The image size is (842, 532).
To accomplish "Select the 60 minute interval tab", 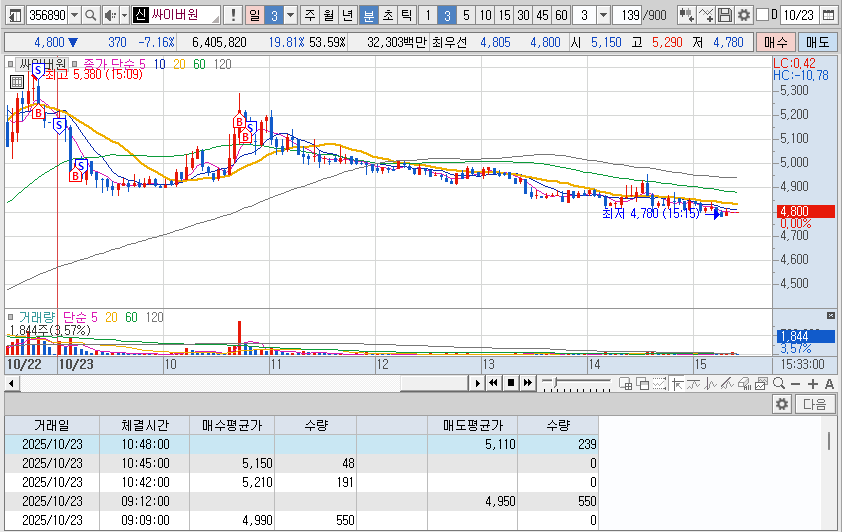I will pyautogui.click(x=561, y=15).
